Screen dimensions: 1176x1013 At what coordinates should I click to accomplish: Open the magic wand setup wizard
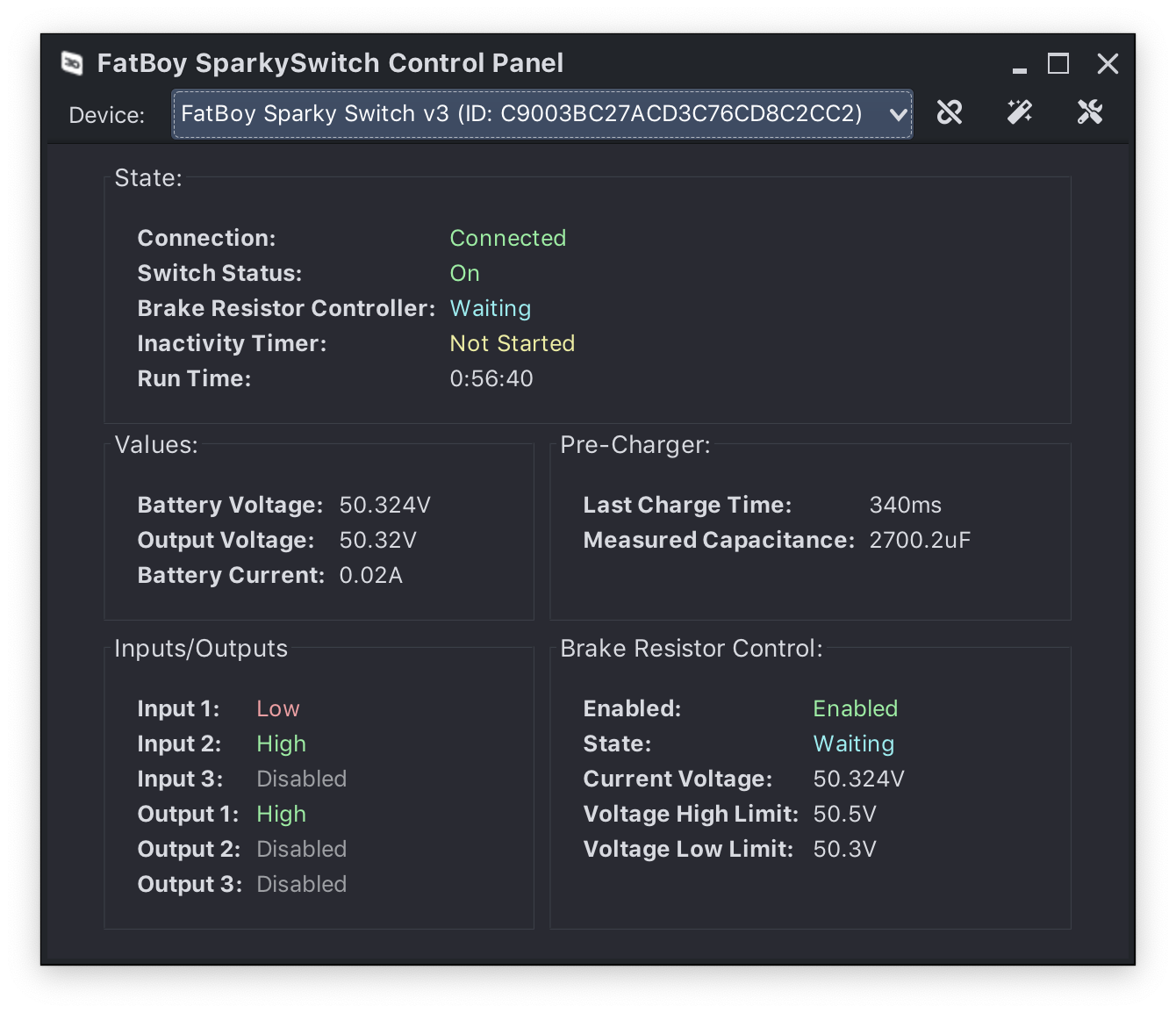(1020, 112)
